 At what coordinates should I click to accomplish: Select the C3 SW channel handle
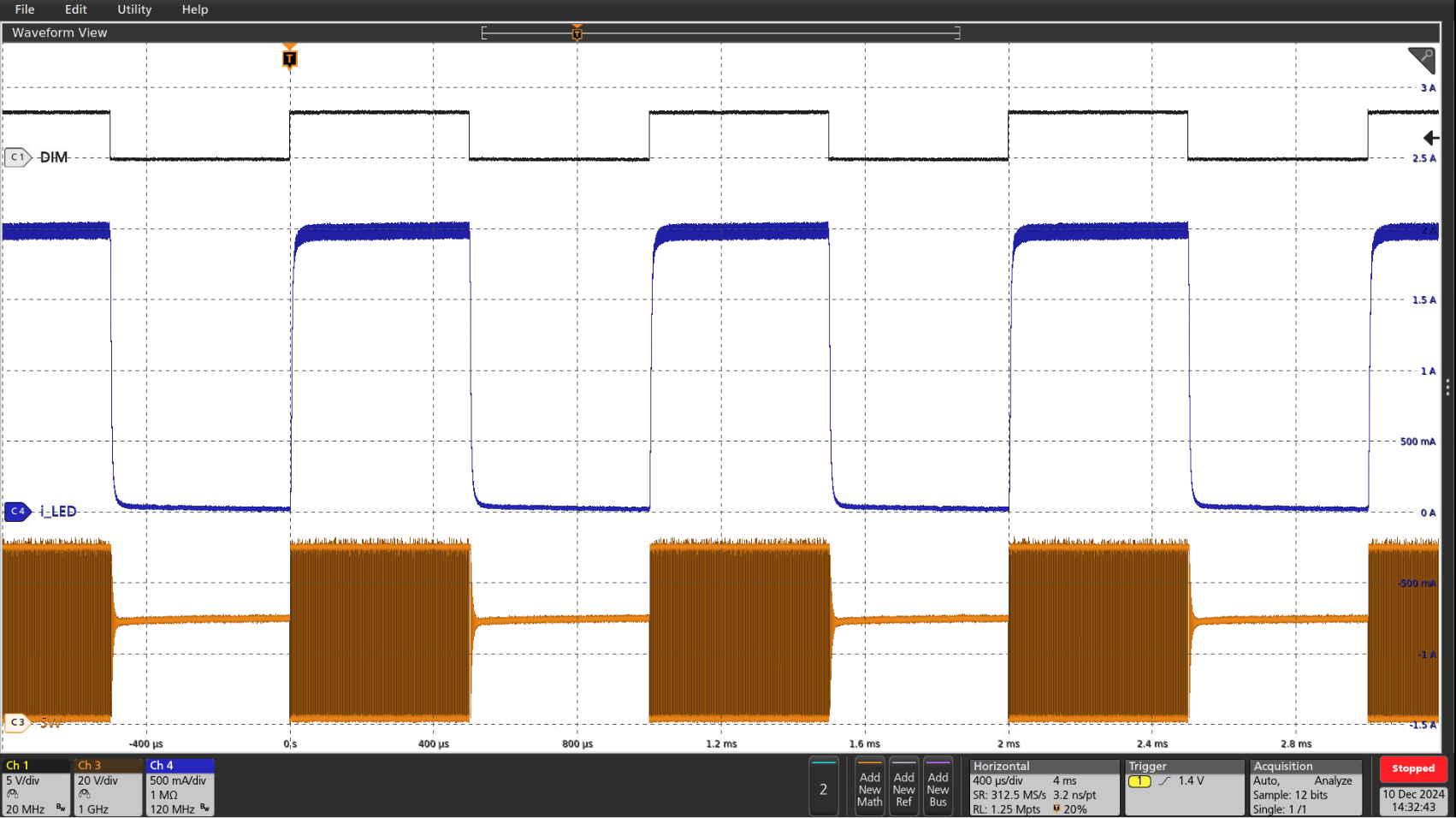pyautogui.click(x=18, y=722)
